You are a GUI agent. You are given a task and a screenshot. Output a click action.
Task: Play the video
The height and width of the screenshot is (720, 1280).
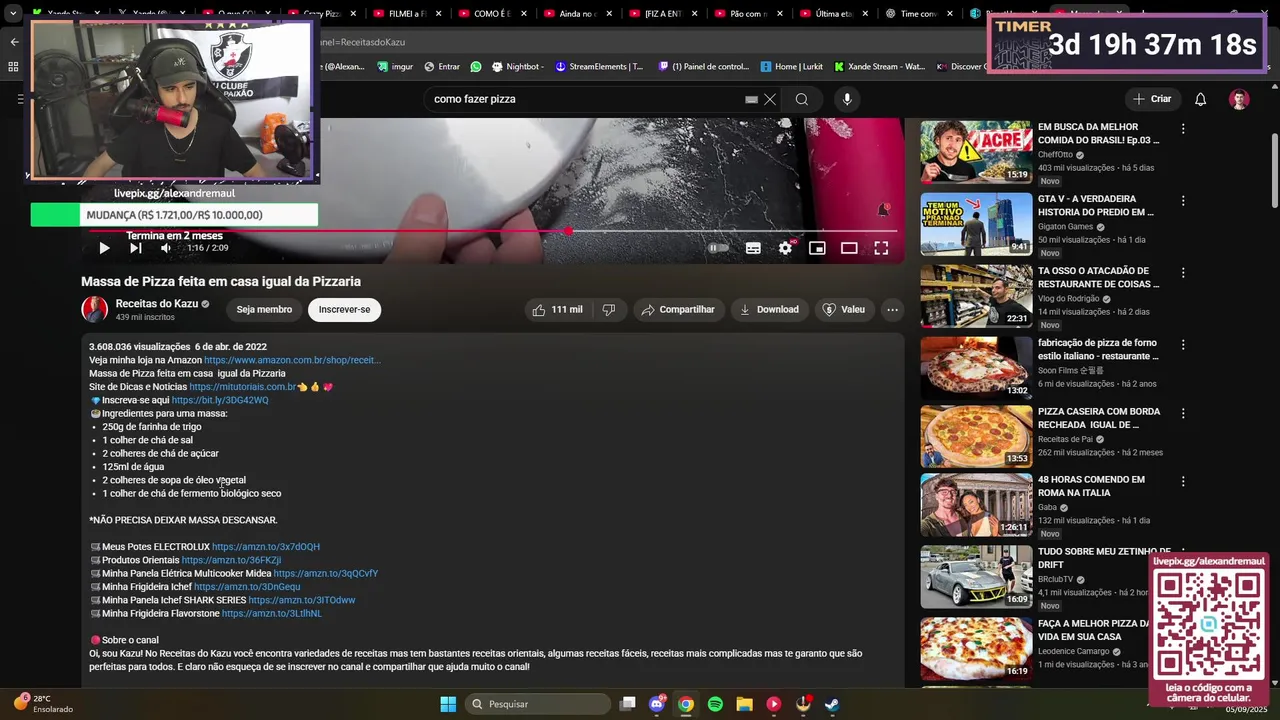click(104, 248)
